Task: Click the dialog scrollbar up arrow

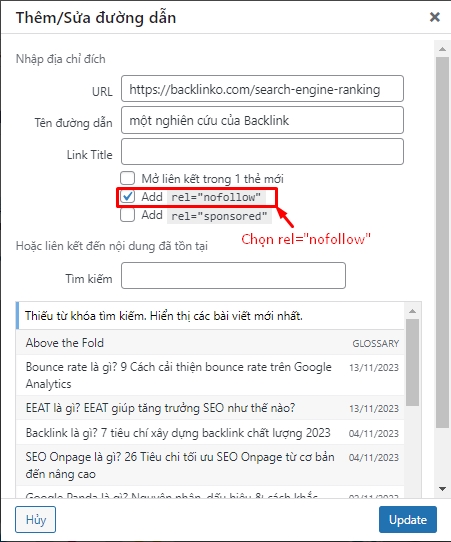Action: (442, 49)
